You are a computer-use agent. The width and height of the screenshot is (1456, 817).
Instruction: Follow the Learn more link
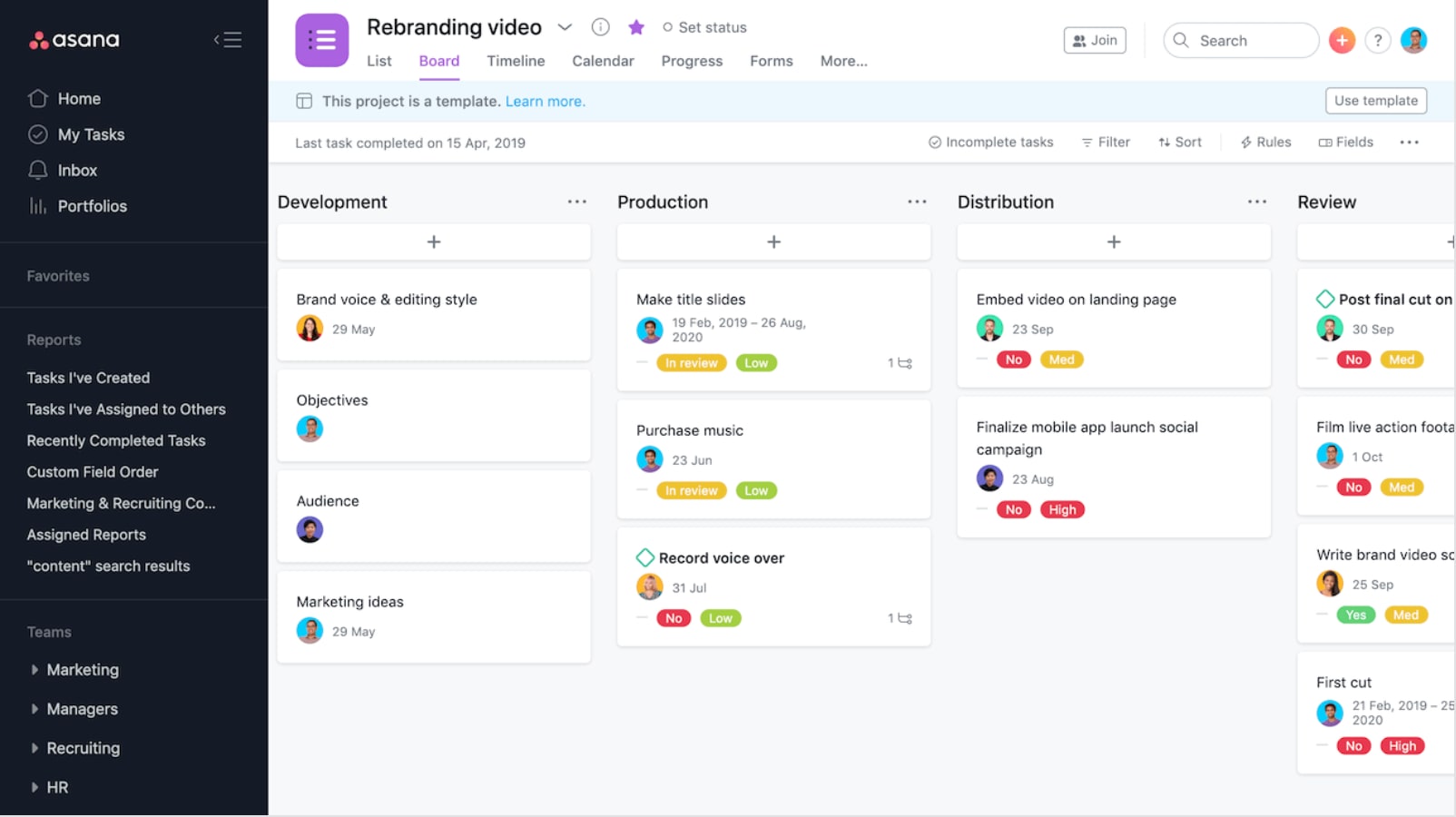[x=546, y=102]
